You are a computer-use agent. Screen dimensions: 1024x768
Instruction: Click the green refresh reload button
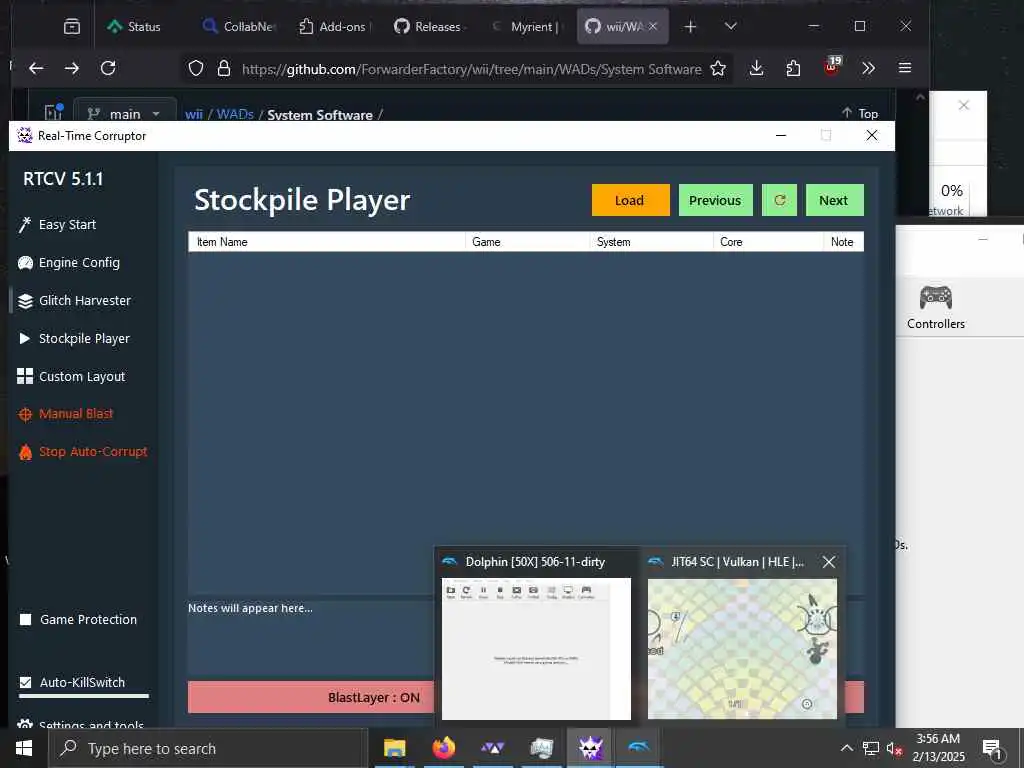point(779,200)
